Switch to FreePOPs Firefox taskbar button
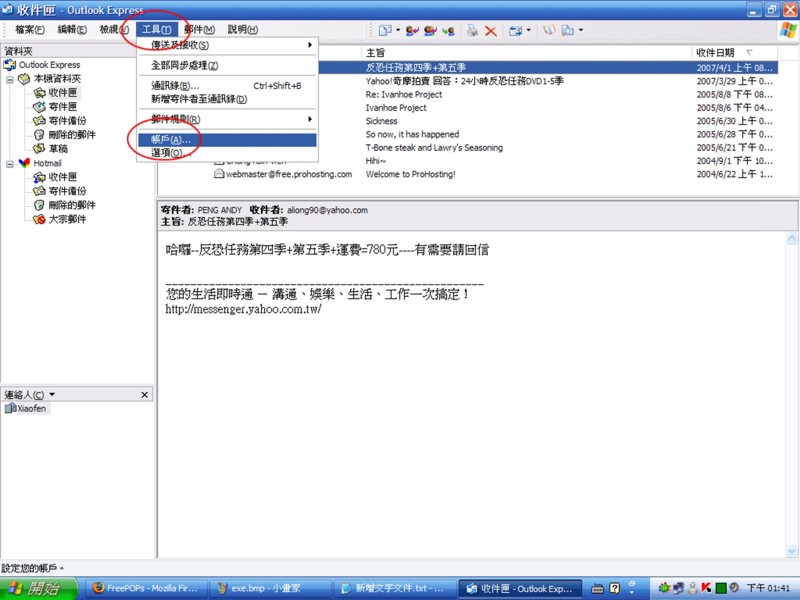The image size is (800, 600). click(147, 588)
